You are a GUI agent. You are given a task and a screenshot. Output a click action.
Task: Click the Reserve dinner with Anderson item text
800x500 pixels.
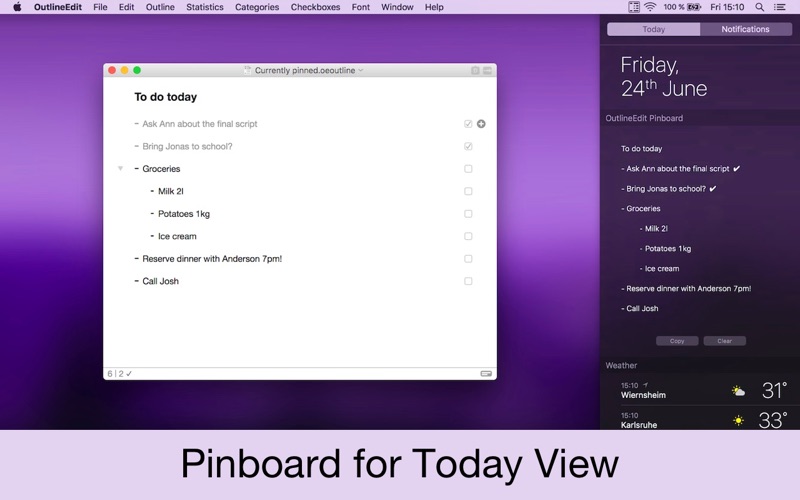pos(212,259)
